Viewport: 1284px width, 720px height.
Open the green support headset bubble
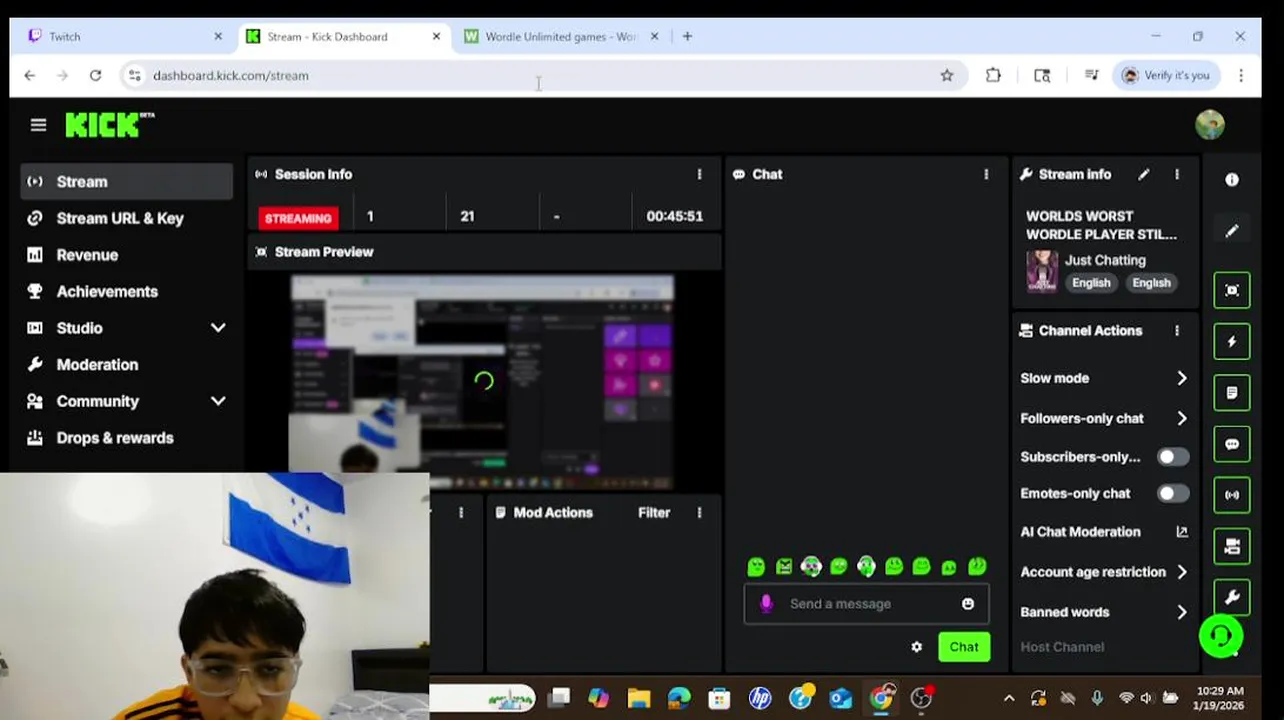(1221, 636)
